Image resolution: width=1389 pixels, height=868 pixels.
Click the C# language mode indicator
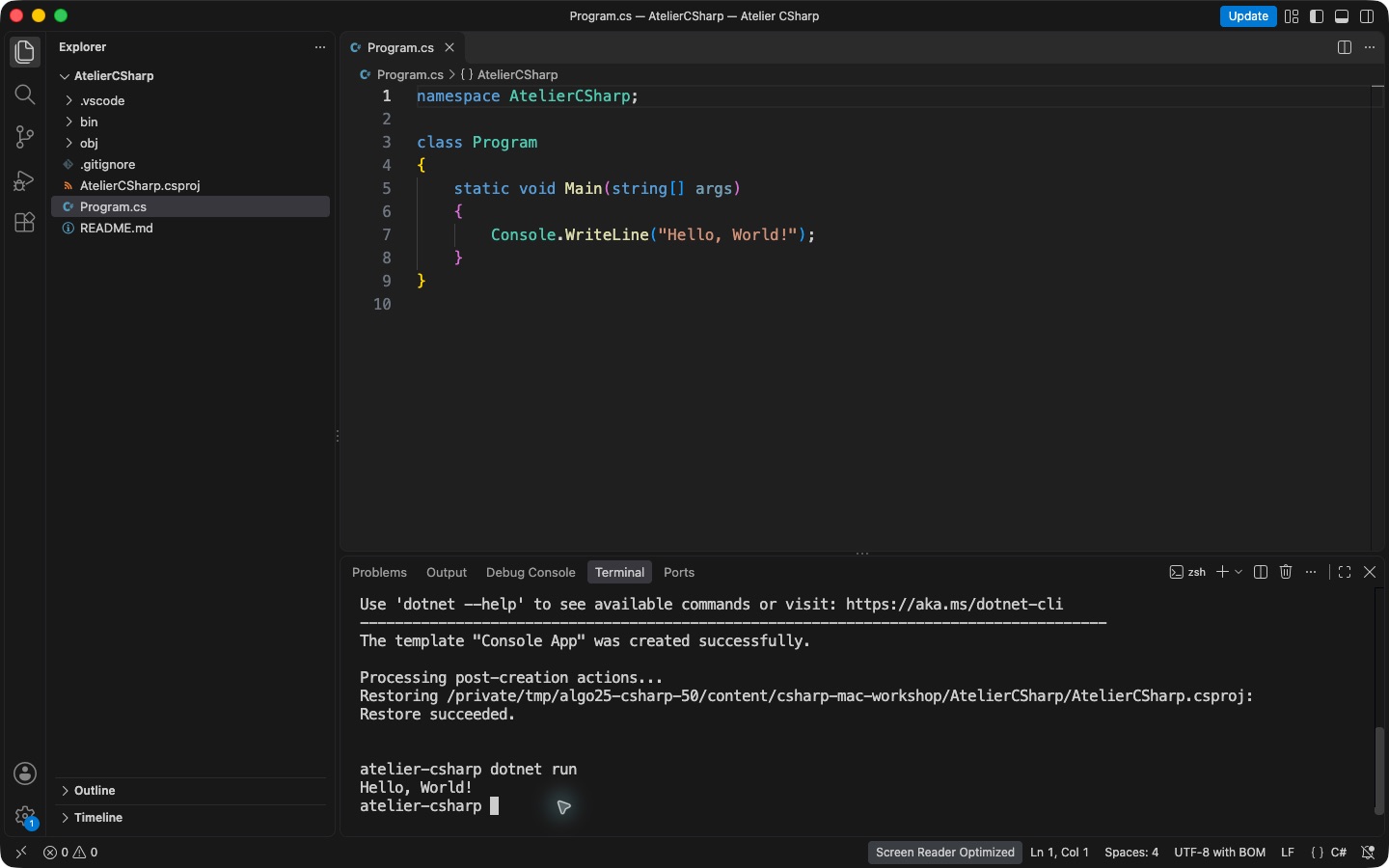pyautogui.click(x=1339, y=853)
